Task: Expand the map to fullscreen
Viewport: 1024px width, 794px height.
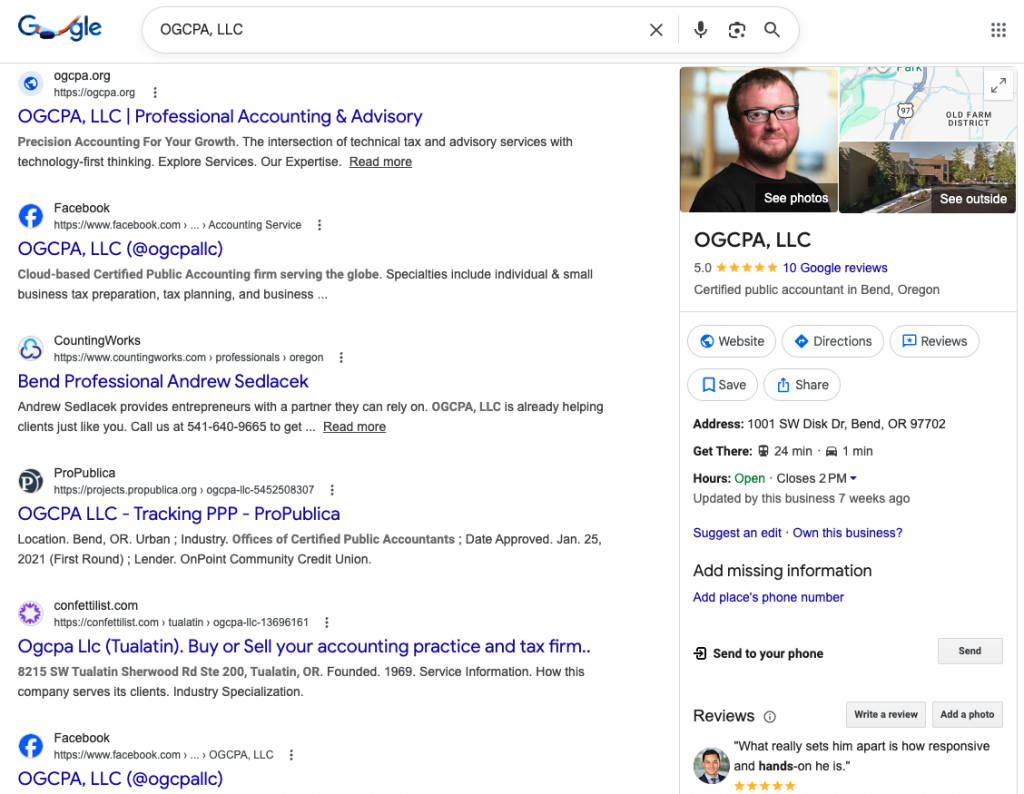Action: 998,85
